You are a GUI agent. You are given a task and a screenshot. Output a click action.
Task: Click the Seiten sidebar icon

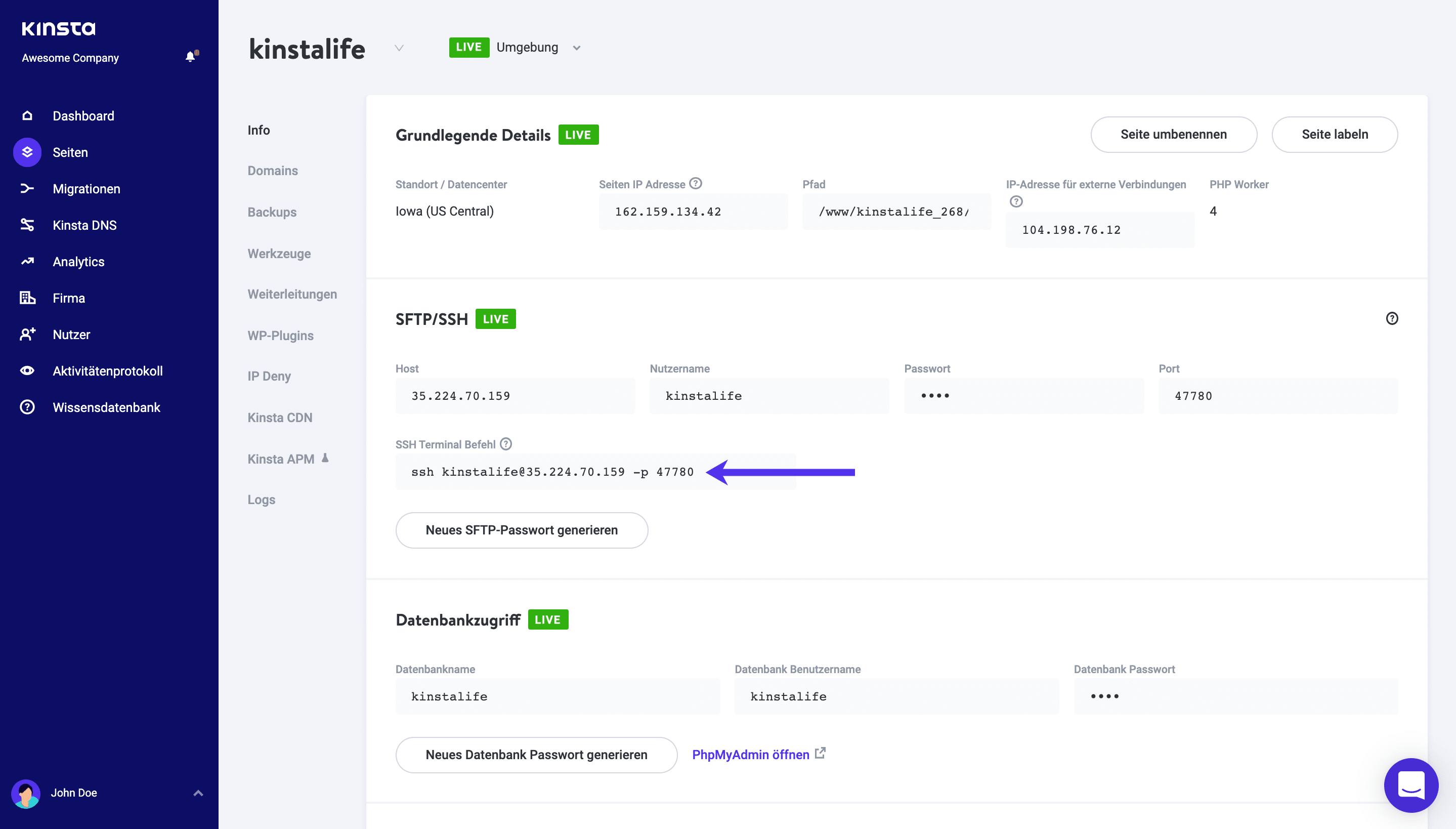(27, 152)
